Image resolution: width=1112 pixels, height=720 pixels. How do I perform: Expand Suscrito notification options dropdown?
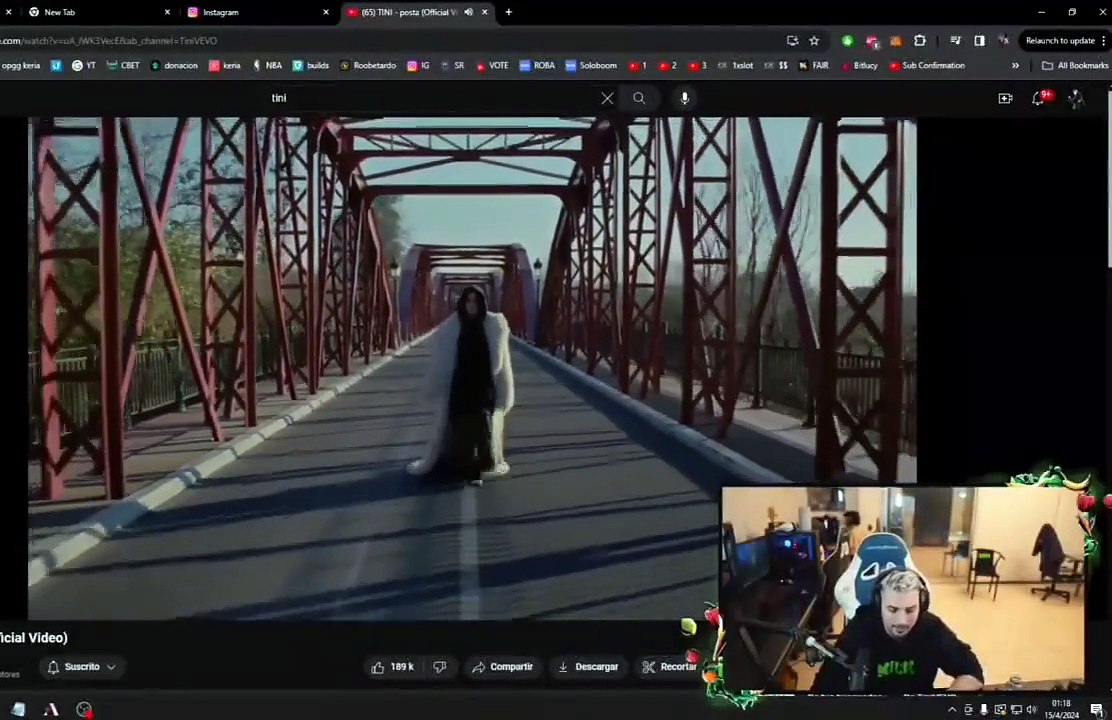(111, 667)
